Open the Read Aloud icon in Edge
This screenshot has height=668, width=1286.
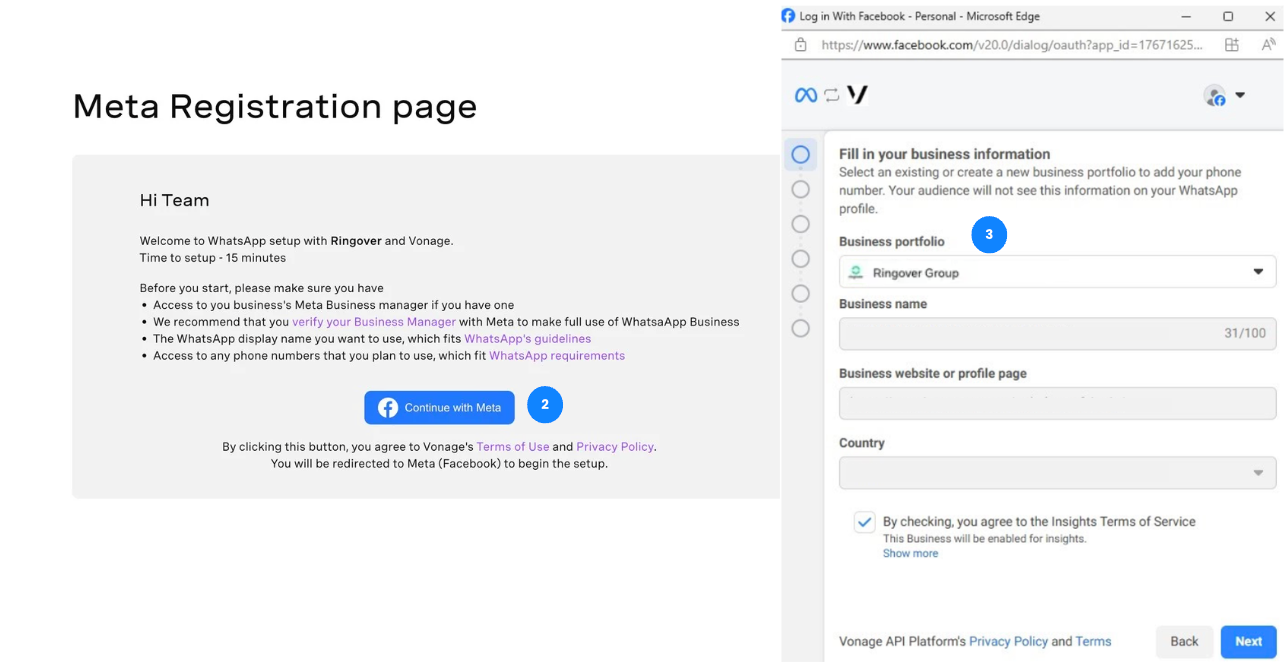(x=1268, y=45)
